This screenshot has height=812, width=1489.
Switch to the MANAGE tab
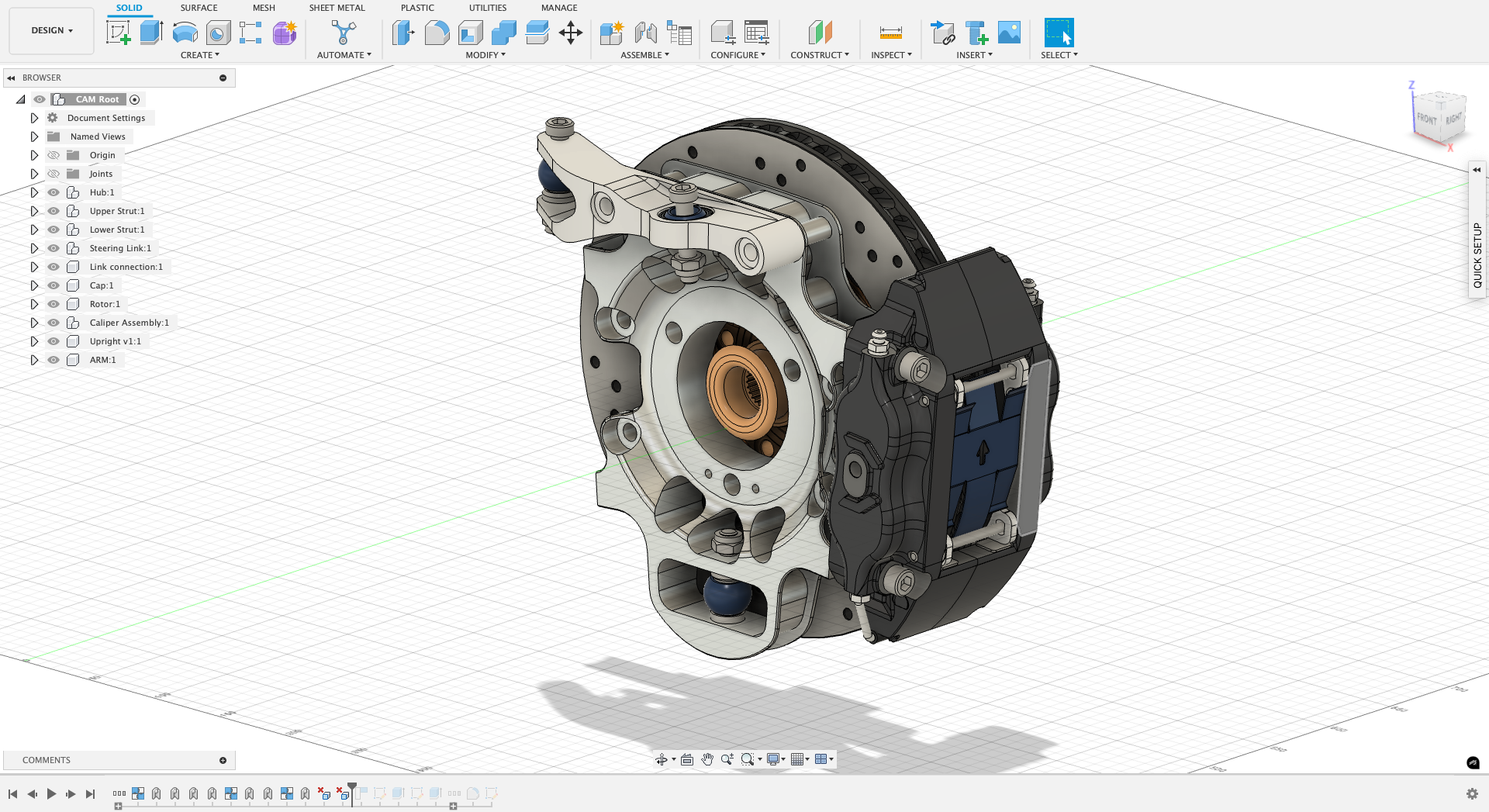[x=559, y=8]
